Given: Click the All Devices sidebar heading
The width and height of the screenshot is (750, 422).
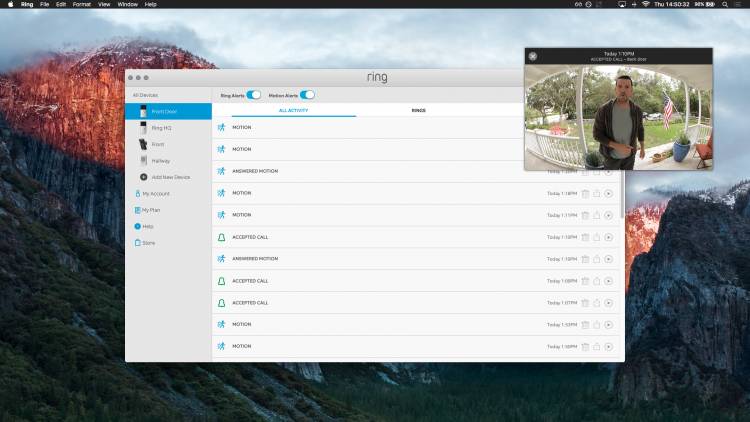Looking at the screenshot, I should (x=145, y=95).
